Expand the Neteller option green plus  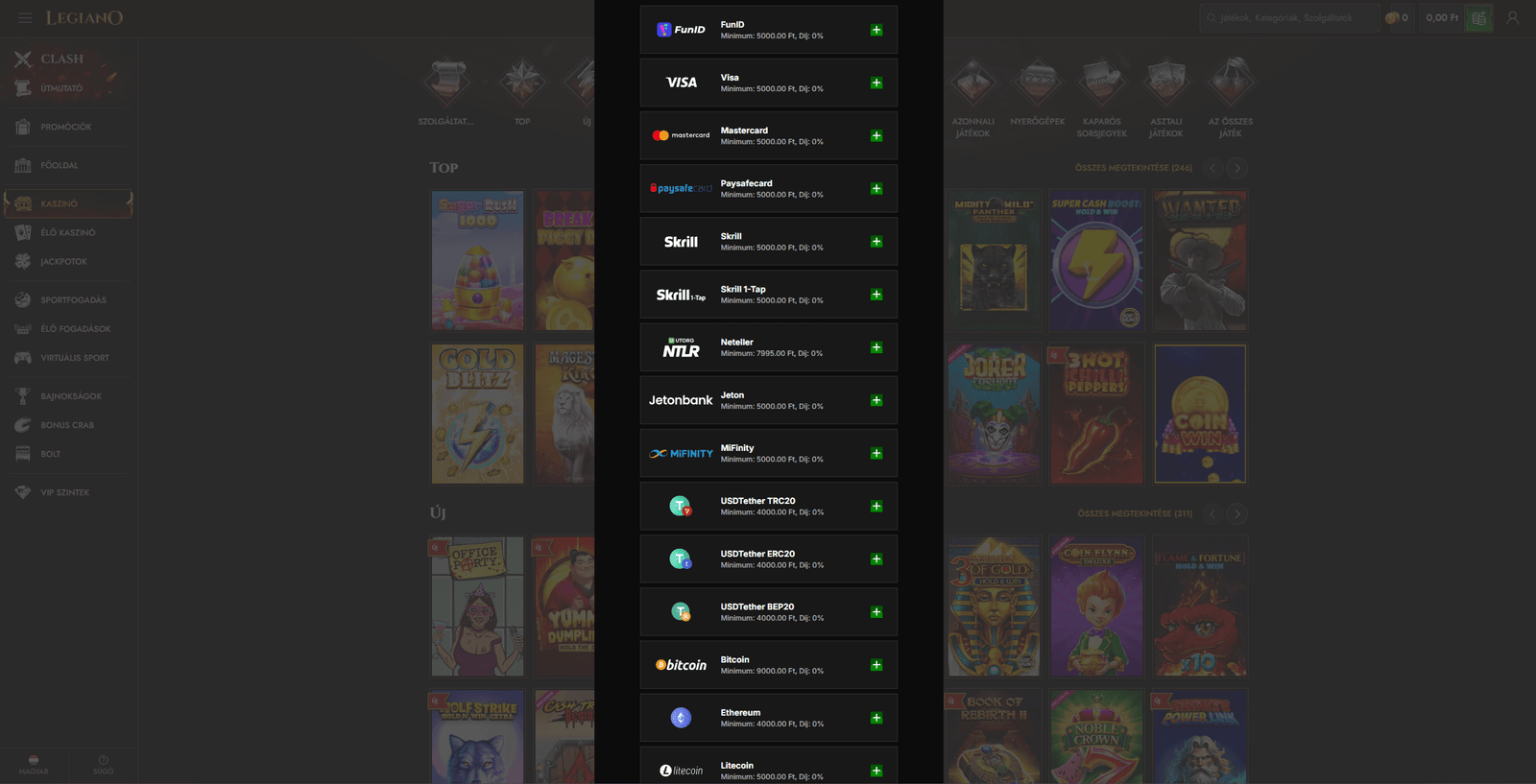click(x=876, y=347)
